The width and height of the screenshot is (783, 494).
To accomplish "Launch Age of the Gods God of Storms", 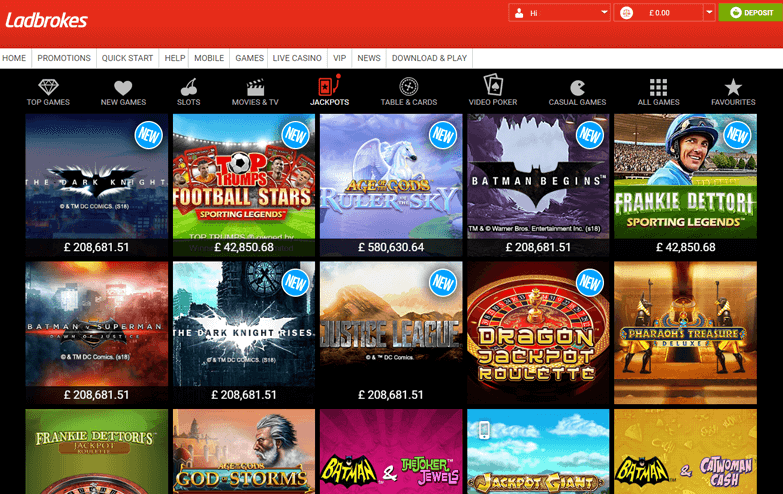I will 244,452.
